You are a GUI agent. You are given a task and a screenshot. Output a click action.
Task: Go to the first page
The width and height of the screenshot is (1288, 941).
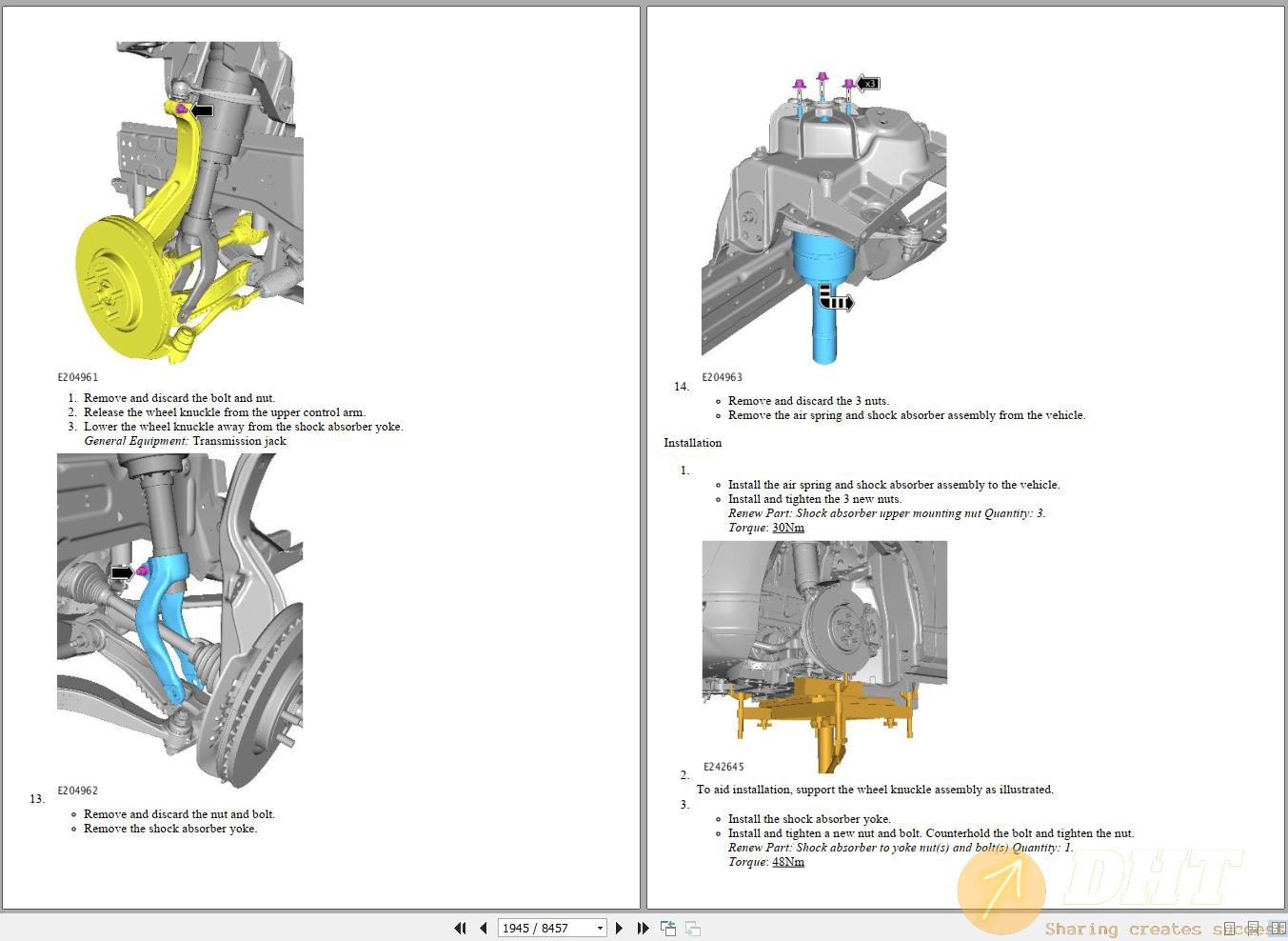(461, 928)
